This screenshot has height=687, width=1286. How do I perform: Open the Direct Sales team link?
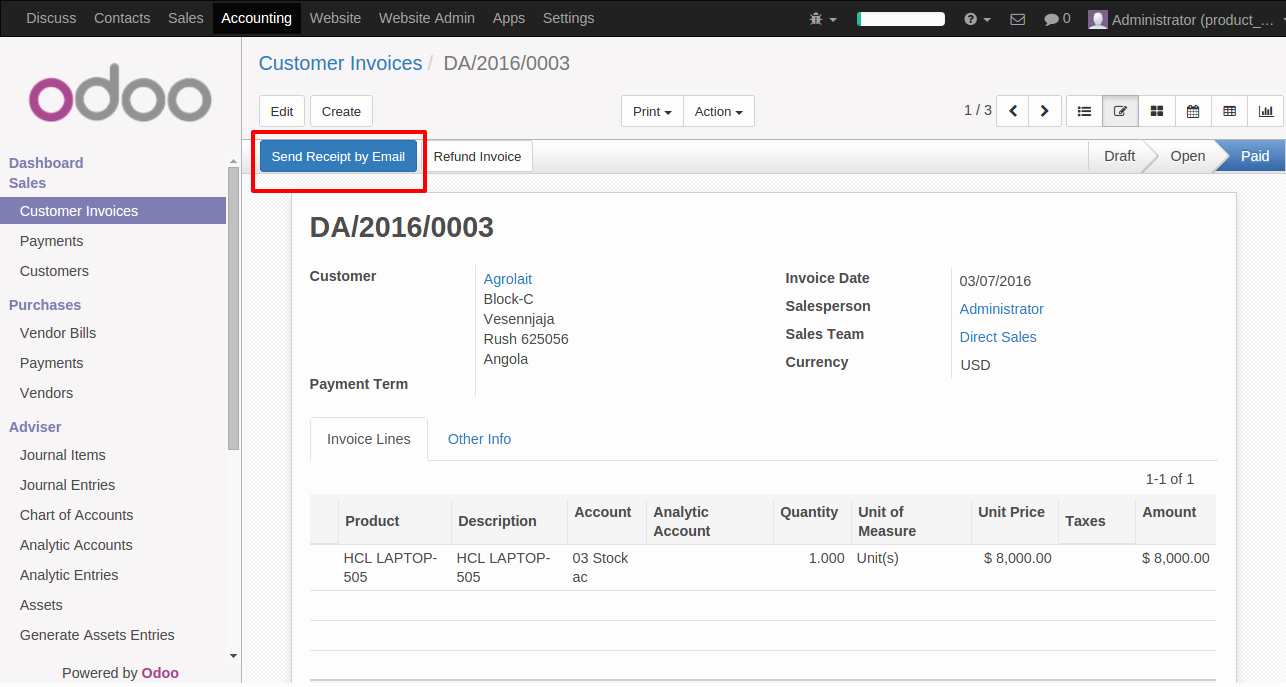pos(998,337)
